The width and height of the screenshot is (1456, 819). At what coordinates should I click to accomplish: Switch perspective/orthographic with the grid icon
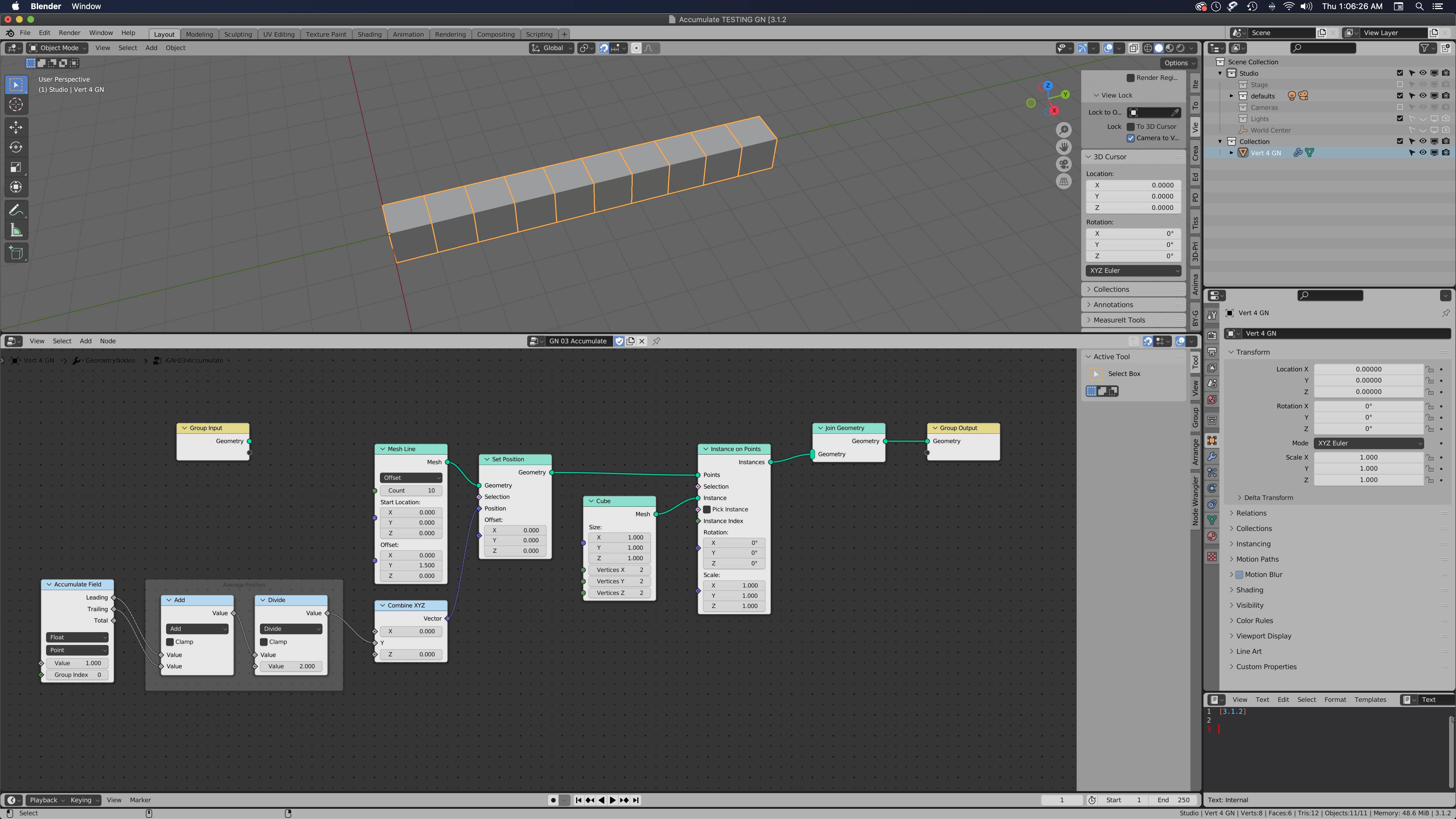(1064, 181)
